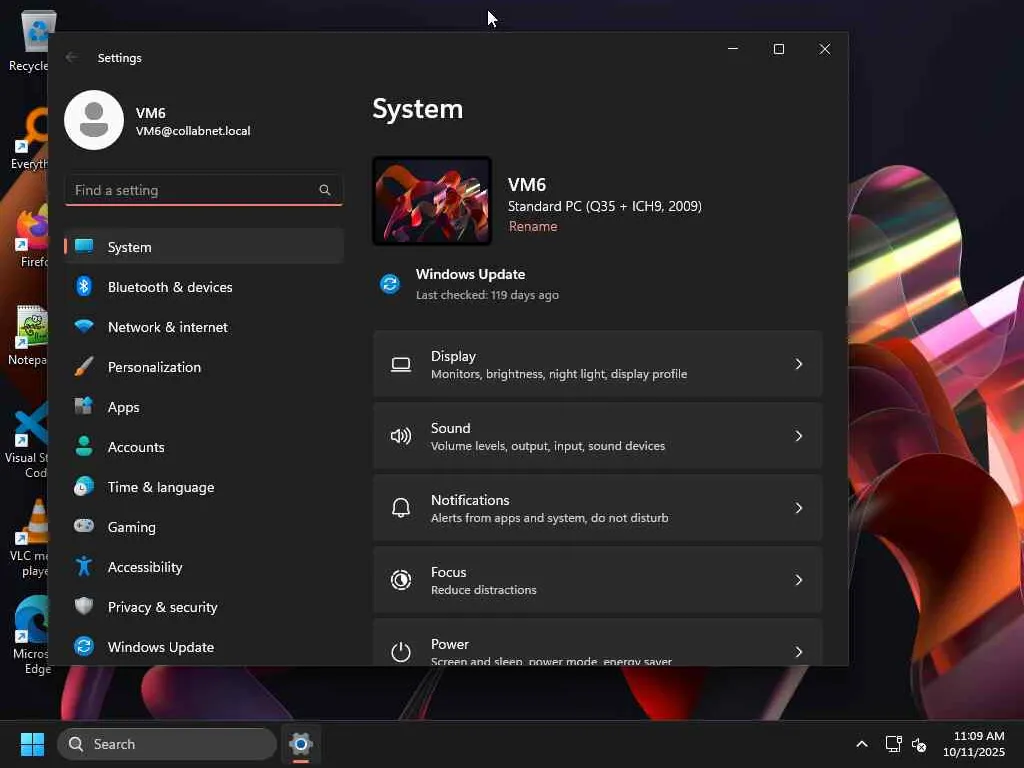Open Accessibility settings
This screenshot has width=1024, height=768.
(x=204, y=567)
